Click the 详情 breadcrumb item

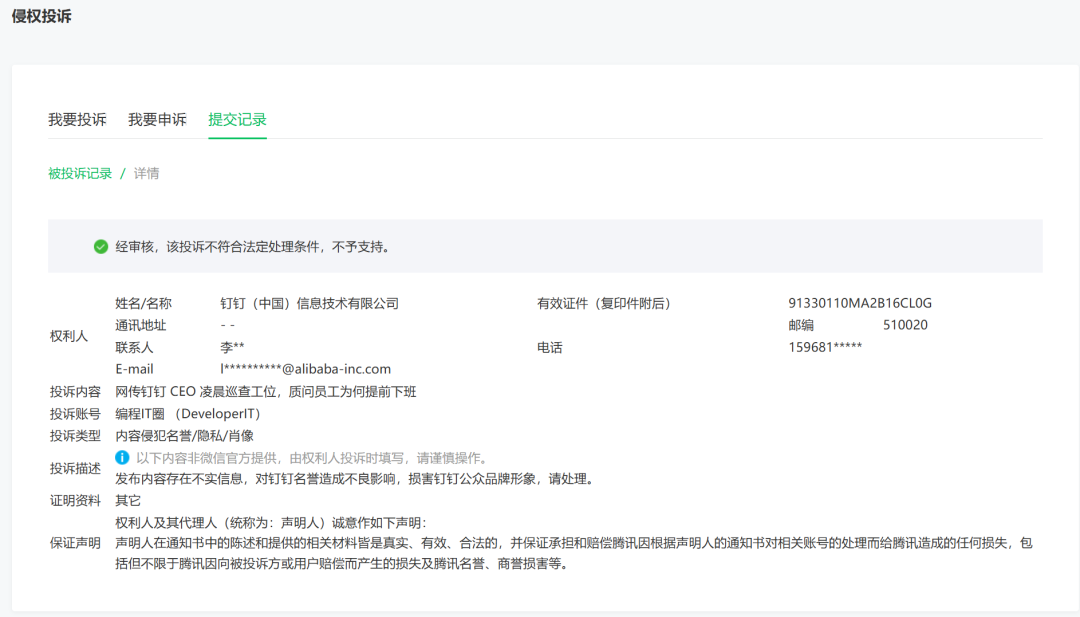click(146, 174)
